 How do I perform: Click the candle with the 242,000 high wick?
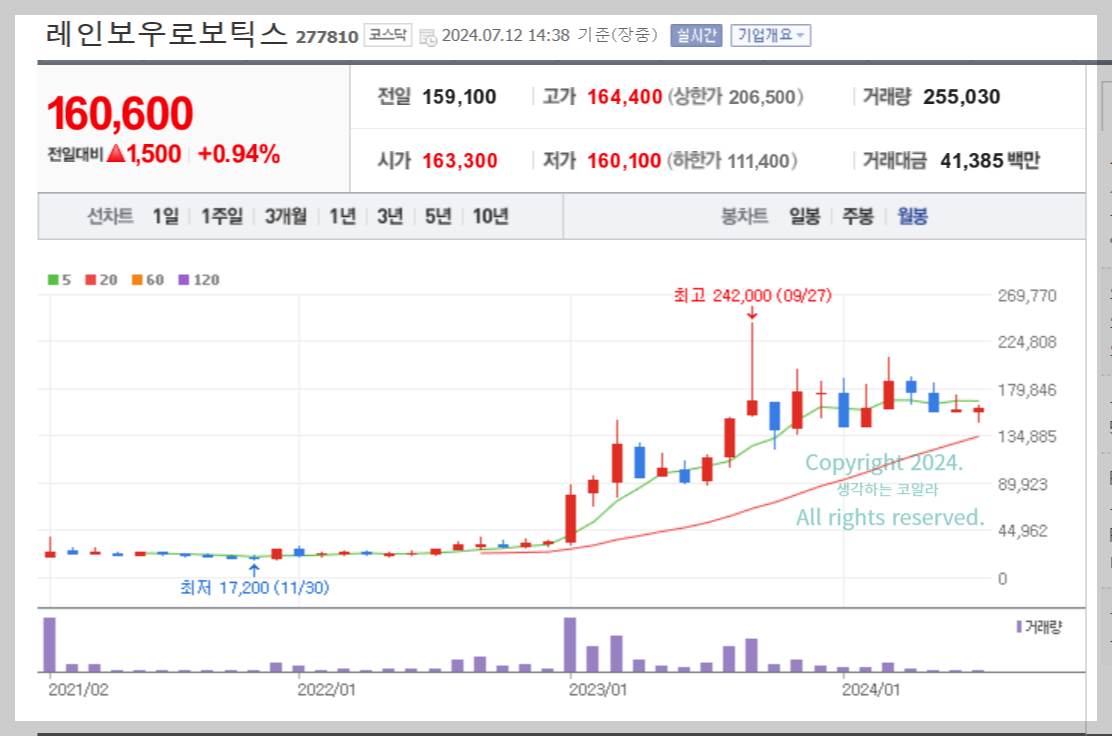pos(752,369)
